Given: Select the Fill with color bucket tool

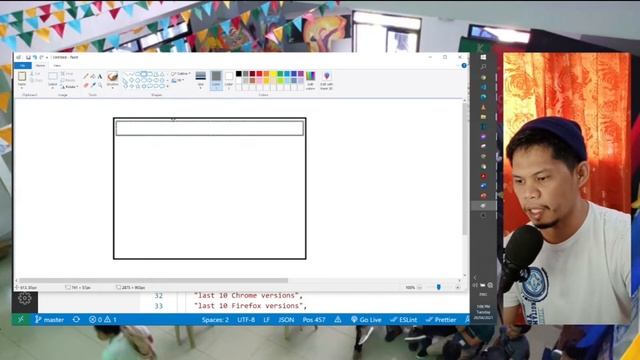Looking at the screenshot, I should coord(93,76).
